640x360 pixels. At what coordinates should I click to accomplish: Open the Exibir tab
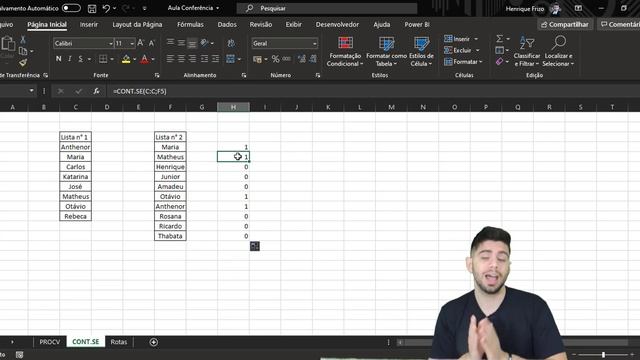tap(293, 24)
